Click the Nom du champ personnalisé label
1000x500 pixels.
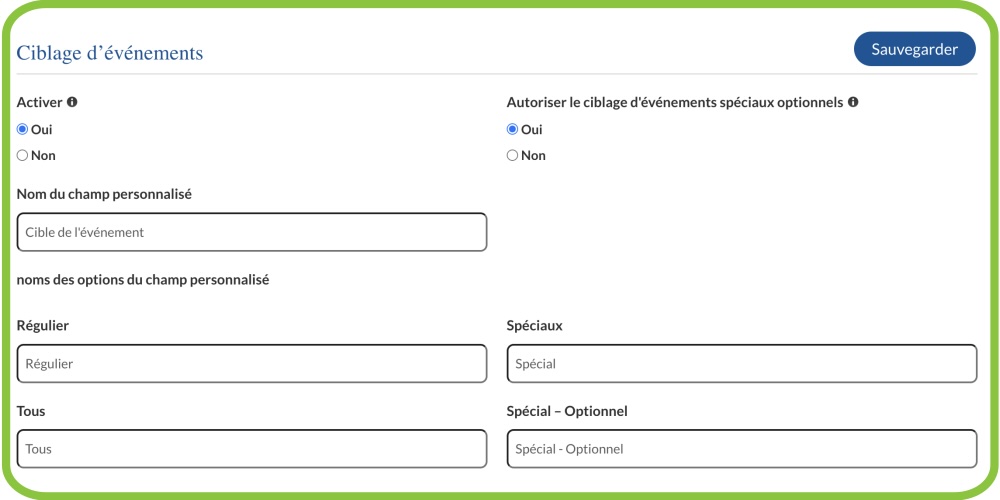(104, 193)
